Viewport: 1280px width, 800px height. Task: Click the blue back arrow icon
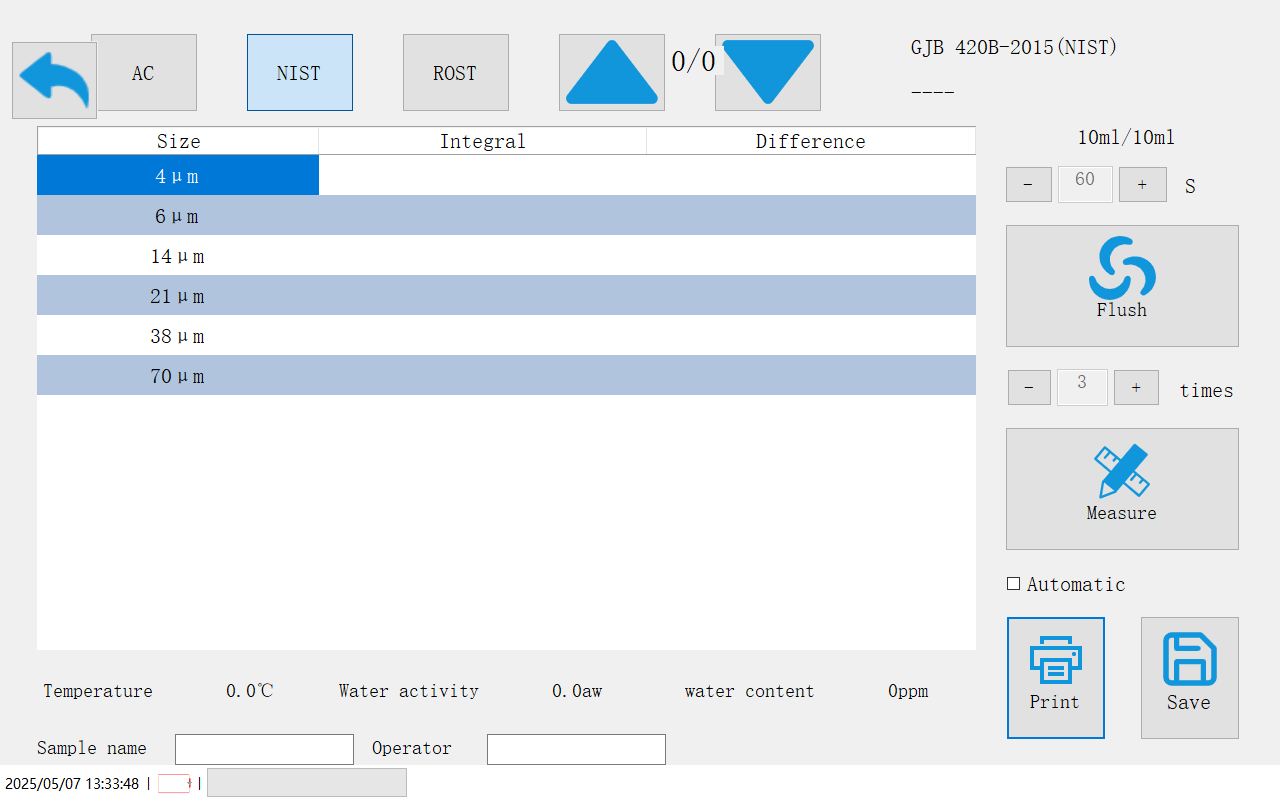click(54, 80)
